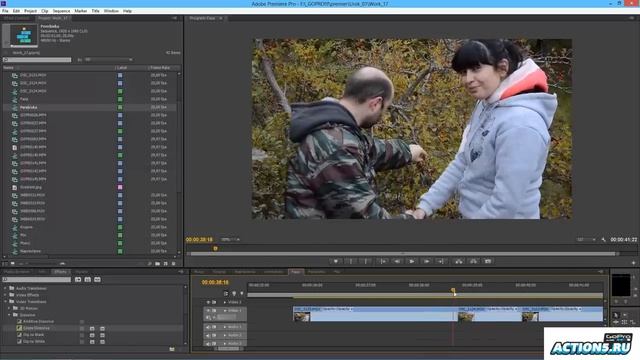The width and height of the screenshot is (640, 360).
Task: Step back one frame
Action: tap(397, 262)
